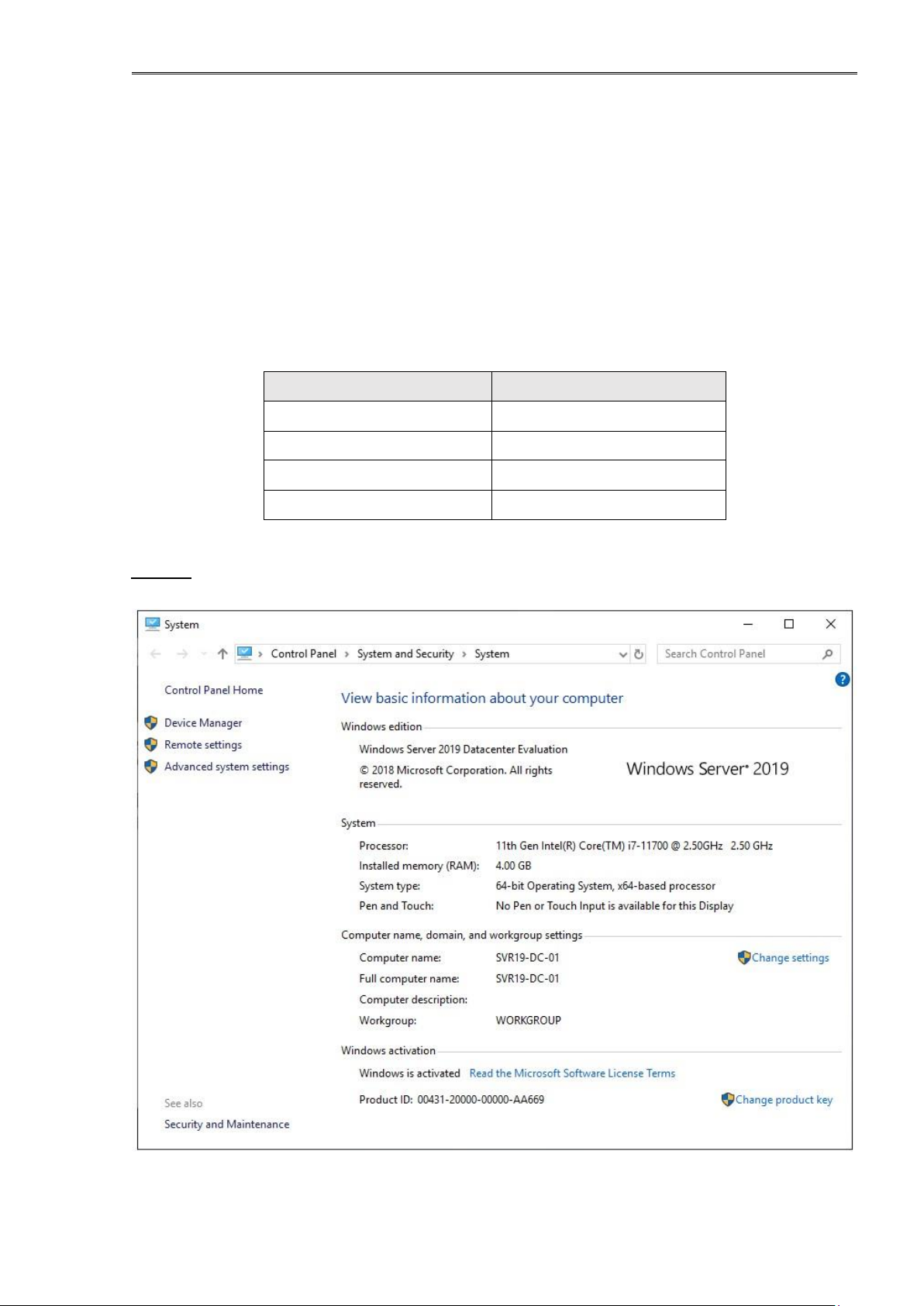This screenshot has height=1306, width=924.
Task: Click the shield icon beside Remote settings
Action: point(151,744)
